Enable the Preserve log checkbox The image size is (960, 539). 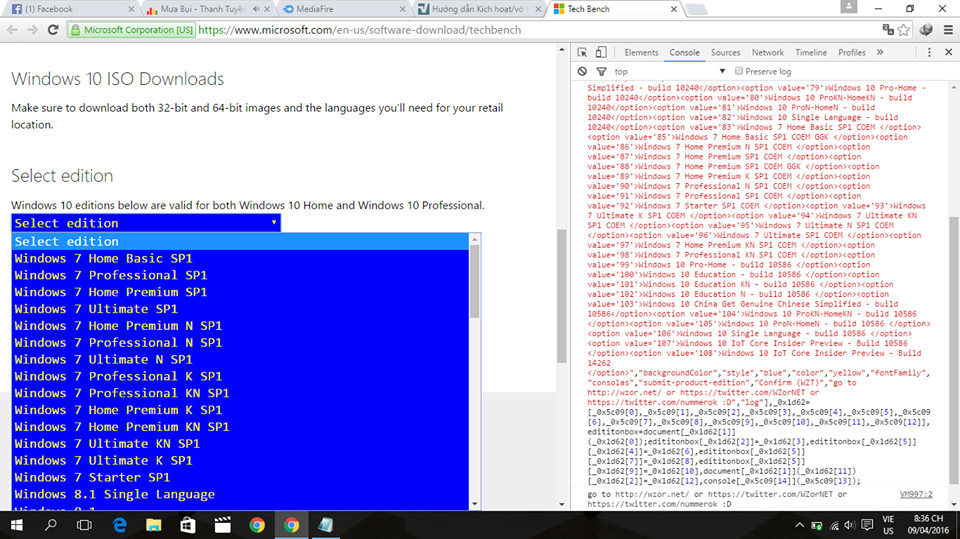tap(739, 71)
